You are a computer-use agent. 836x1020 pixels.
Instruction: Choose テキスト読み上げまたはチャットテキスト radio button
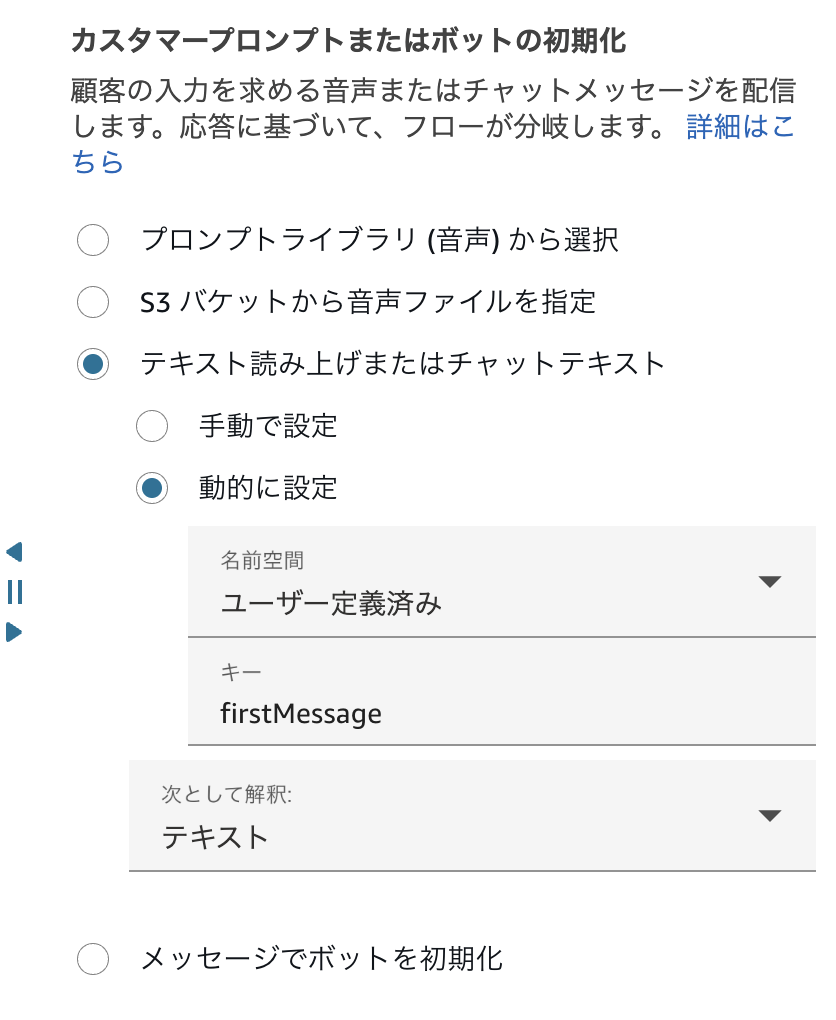[x=93, y=363]
